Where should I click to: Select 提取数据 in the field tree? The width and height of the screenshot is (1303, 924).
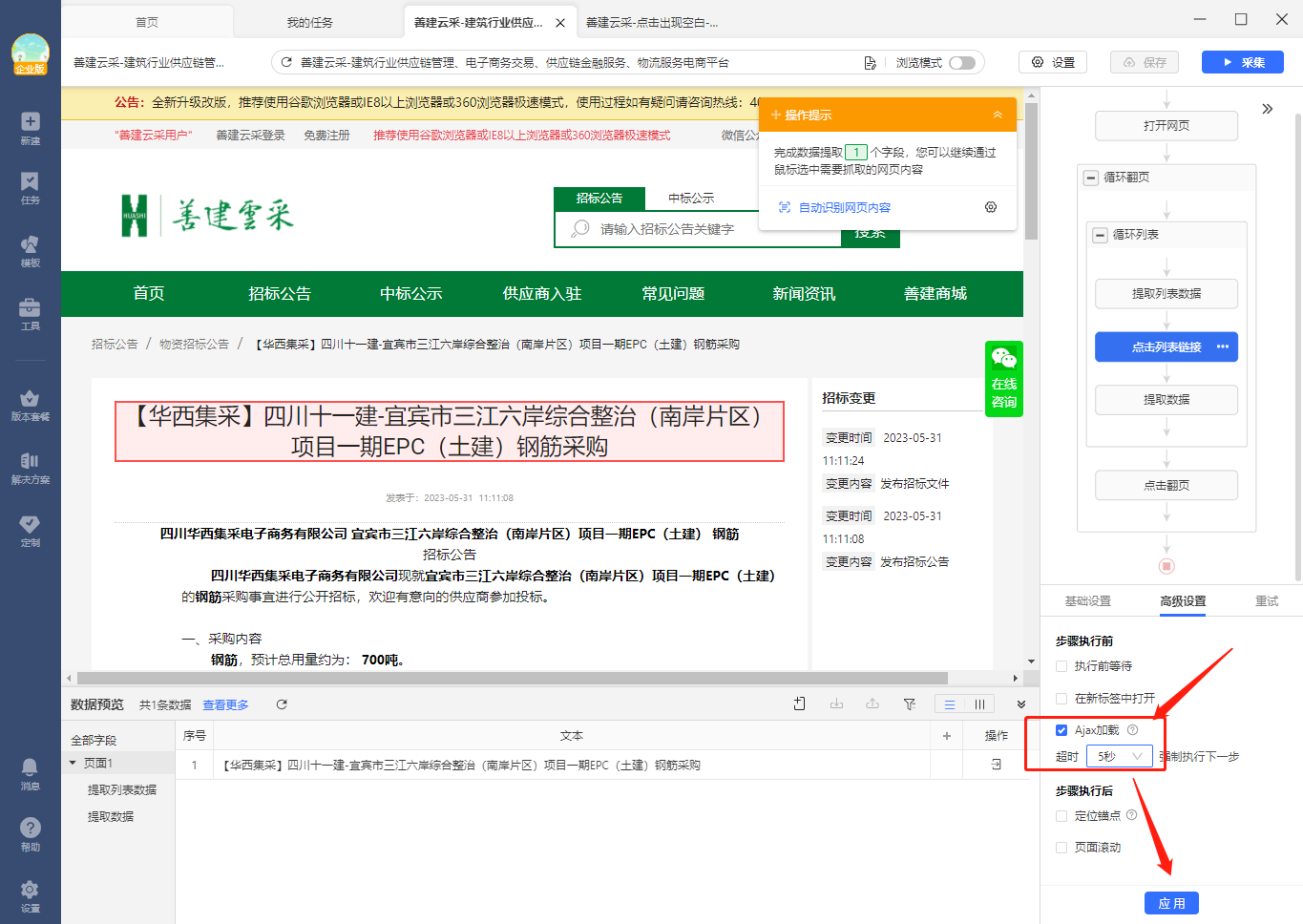(111, 816)
